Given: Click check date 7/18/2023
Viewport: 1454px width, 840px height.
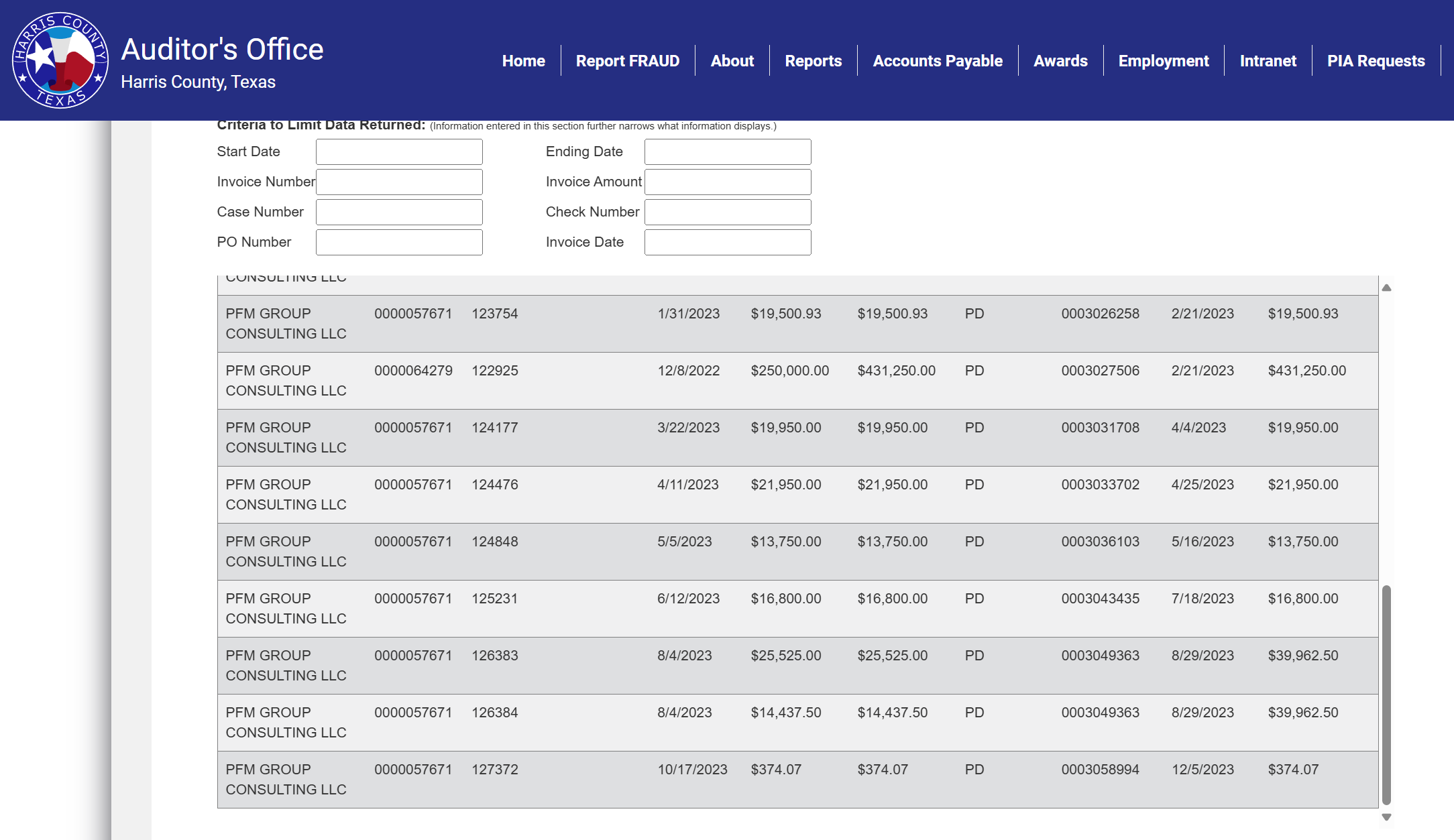Looking at the screenshot, I should pos(1203,599).
